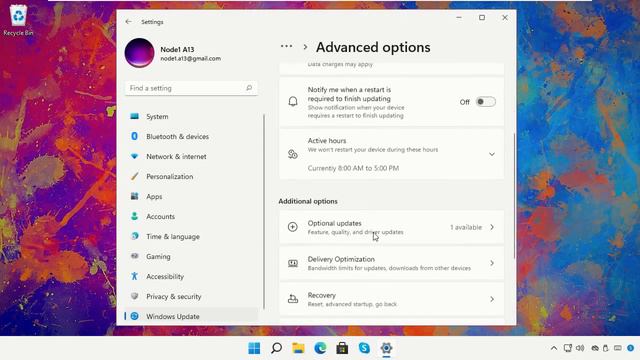Click the Delivery Optimization icon

click(293, 263)
